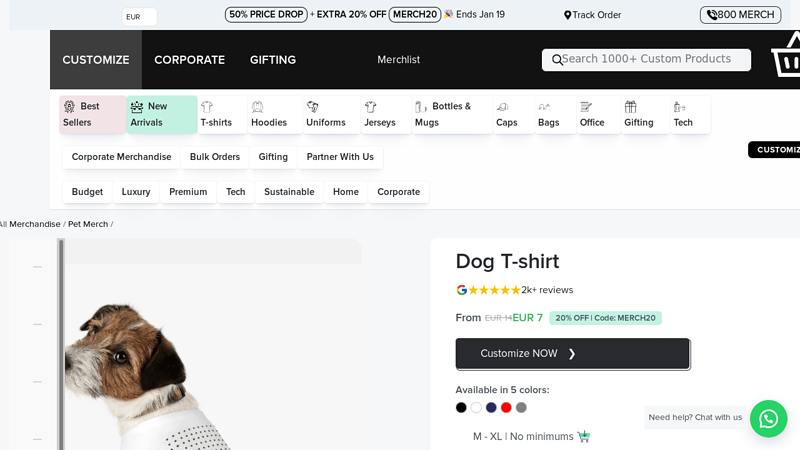Click the Customize NOW button

click(x=573, y=354)
